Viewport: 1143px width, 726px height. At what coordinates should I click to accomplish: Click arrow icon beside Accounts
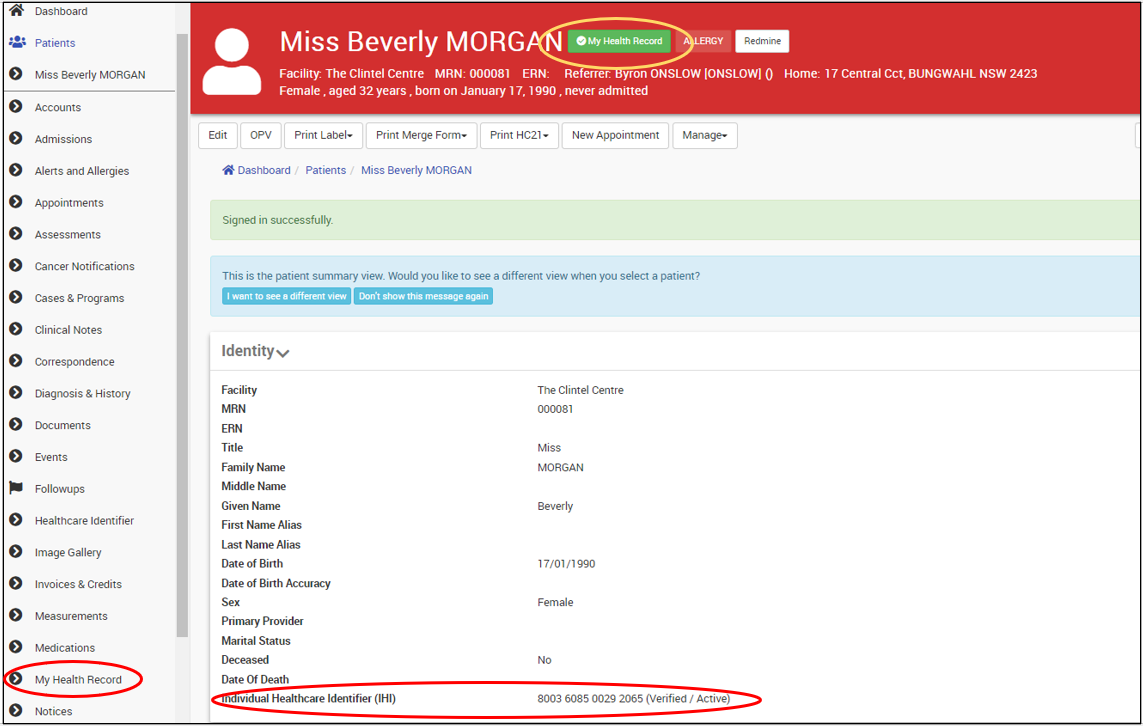pyautogui.click(x=16, y=106)
